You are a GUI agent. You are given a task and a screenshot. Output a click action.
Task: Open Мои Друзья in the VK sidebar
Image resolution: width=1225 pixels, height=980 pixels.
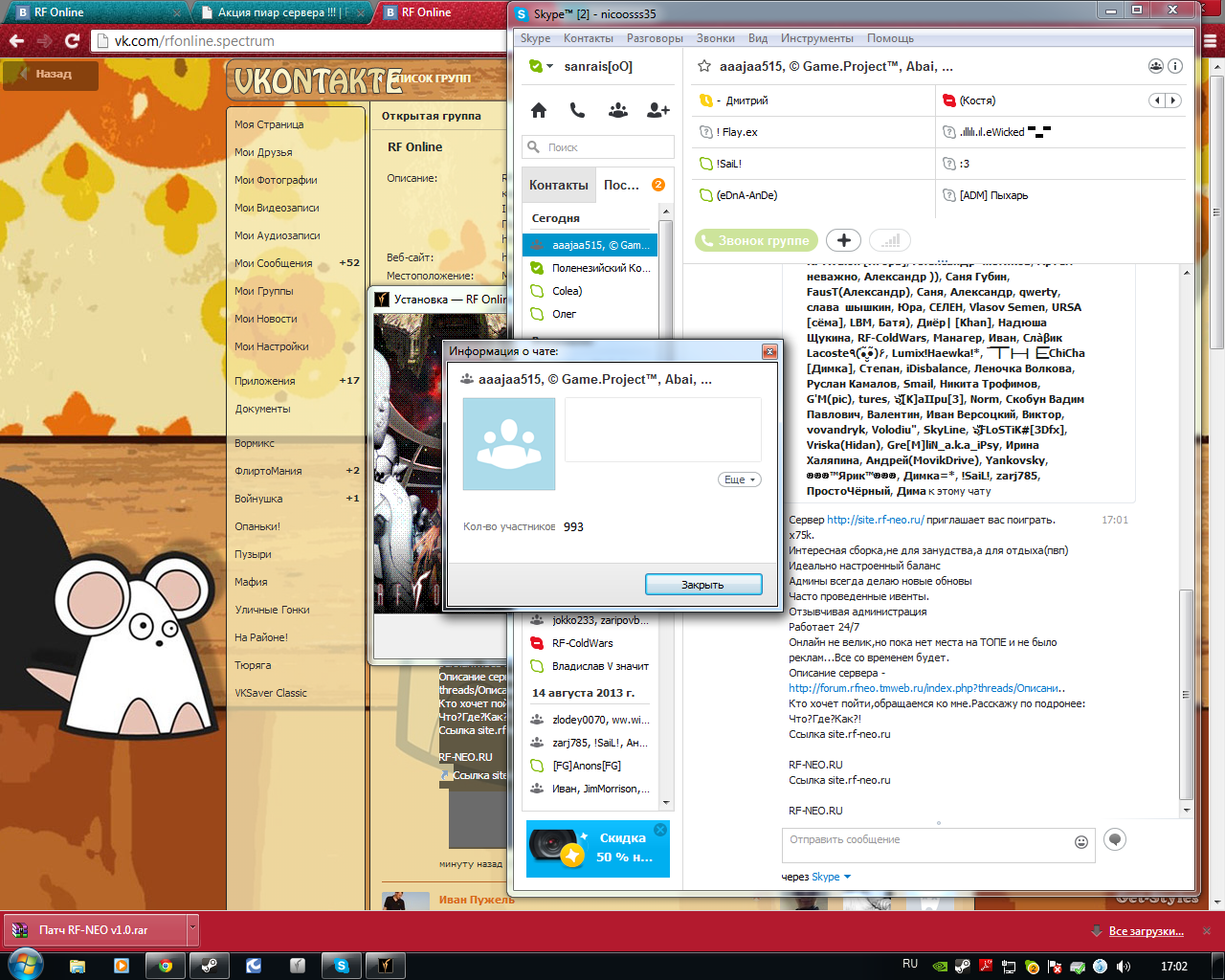263,152
